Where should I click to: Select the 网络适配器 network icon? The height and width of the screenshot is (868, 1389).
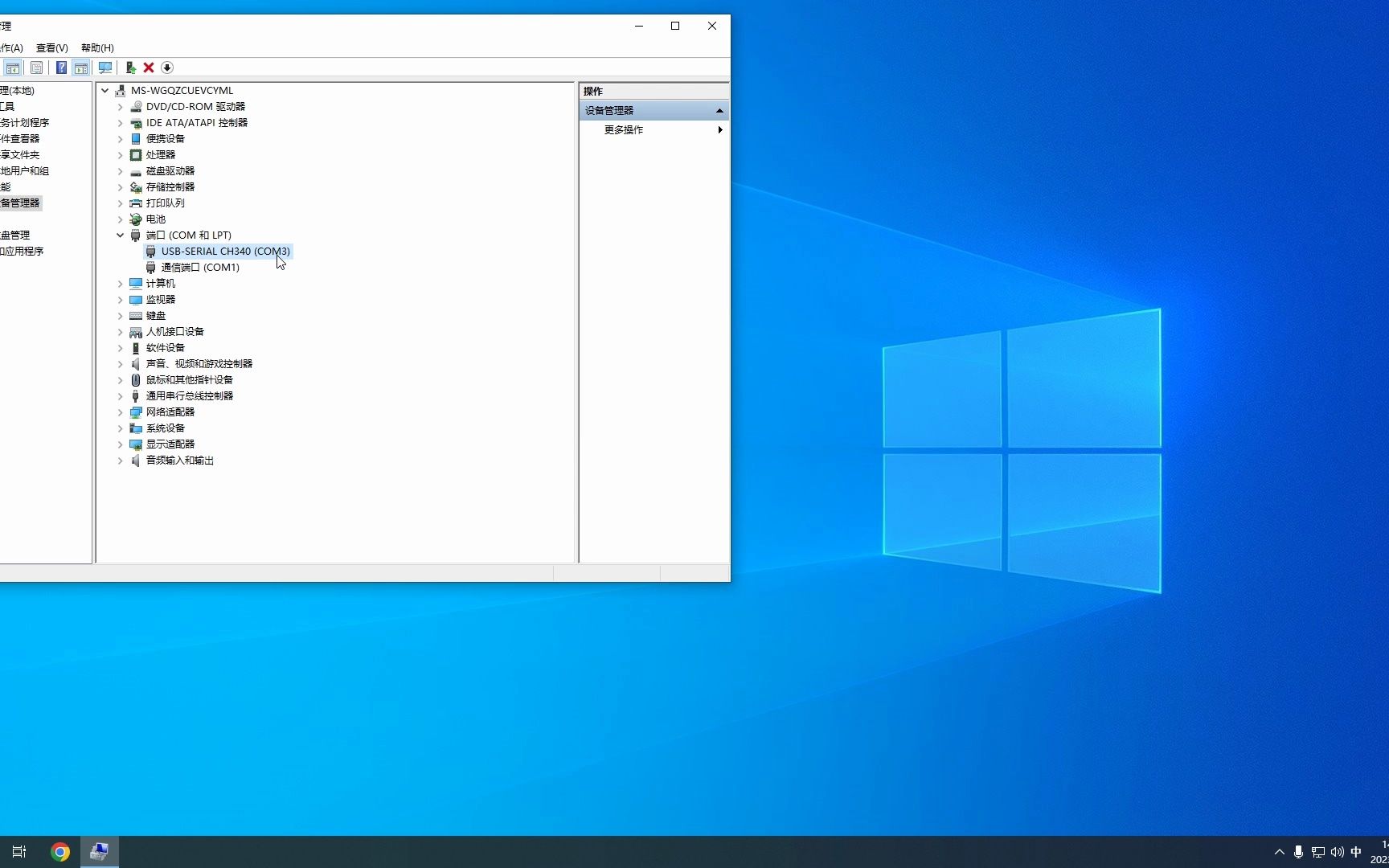coord(136,411)
